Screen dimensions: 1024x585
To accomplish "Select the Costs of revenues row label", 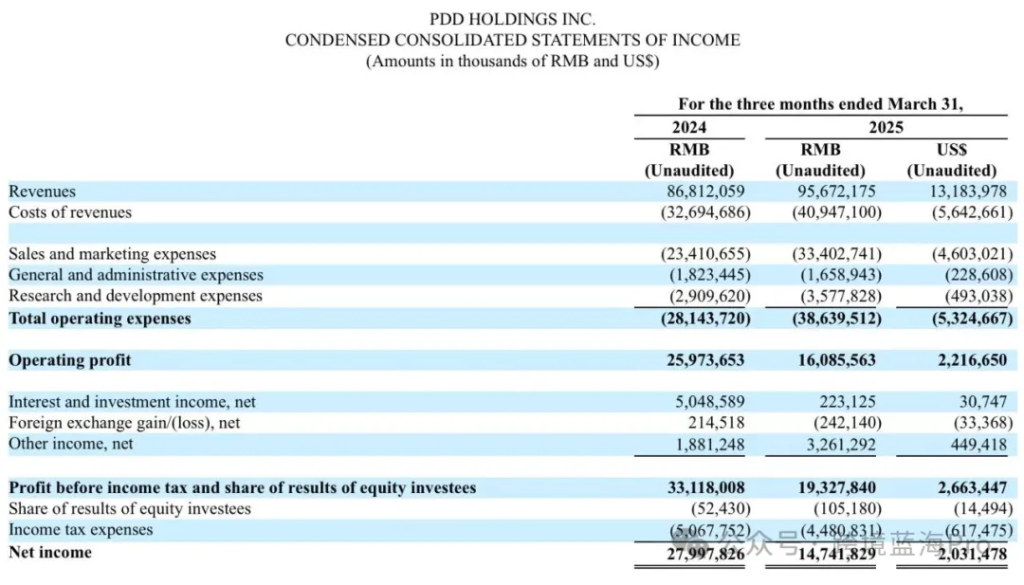I will [70, 212].
